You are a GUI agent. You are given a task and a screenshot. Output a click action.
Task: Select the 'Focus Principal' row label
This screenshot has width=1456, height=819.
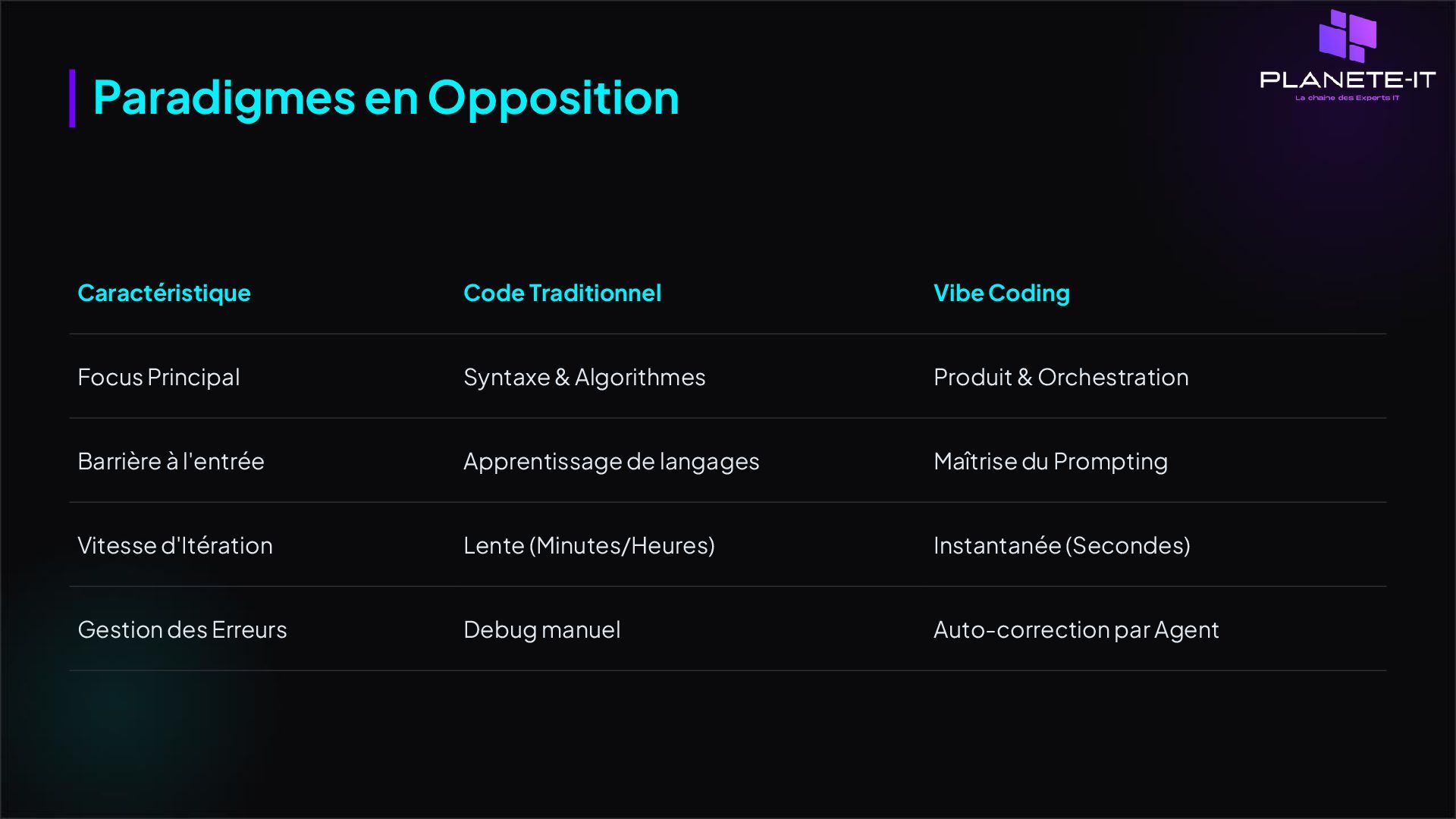pos(158,377)
